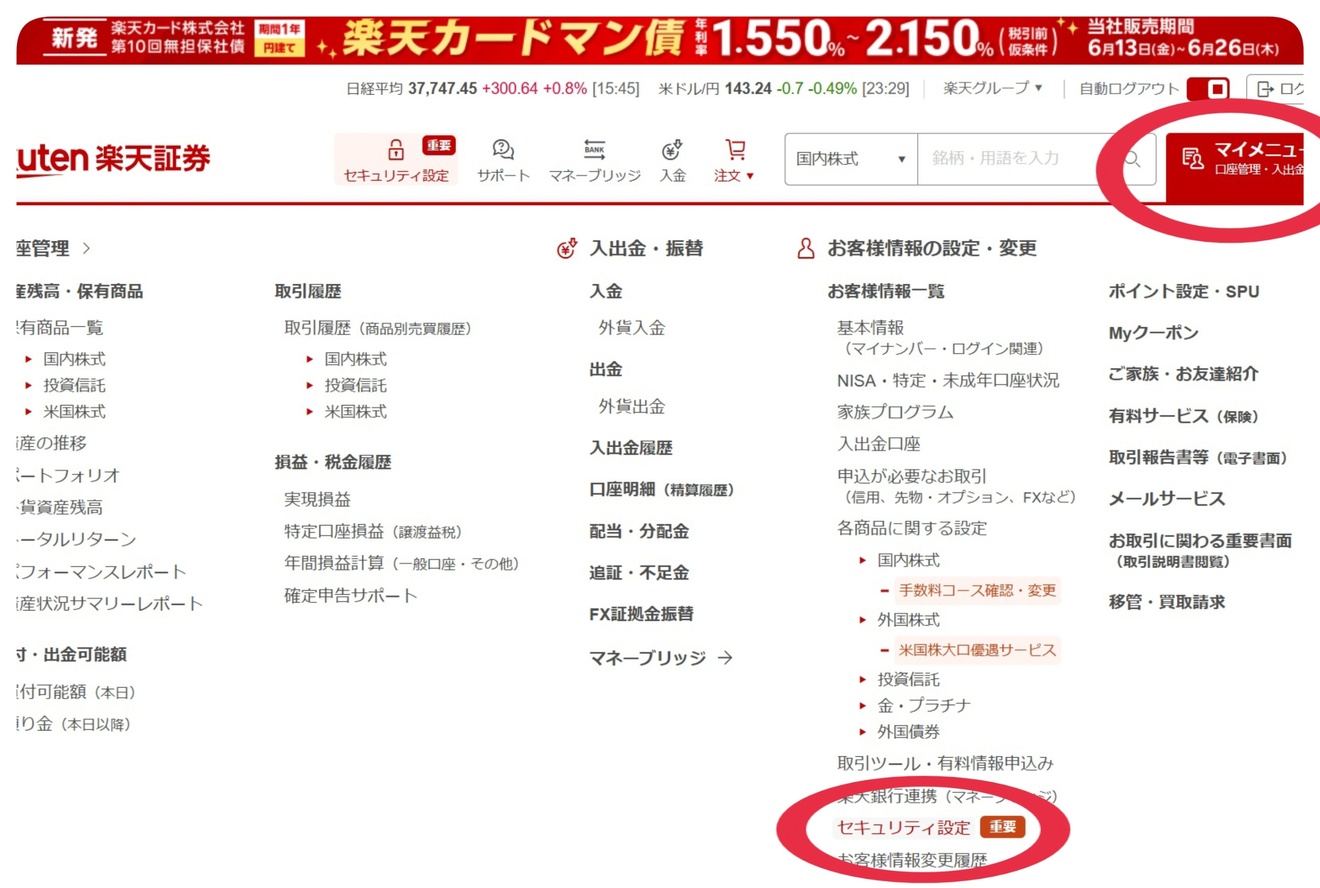The height and width of the screenshot is (888, 1320).
Task: Open the 注文 dropdown arrow menu
Action: click(x=750, y=176)
